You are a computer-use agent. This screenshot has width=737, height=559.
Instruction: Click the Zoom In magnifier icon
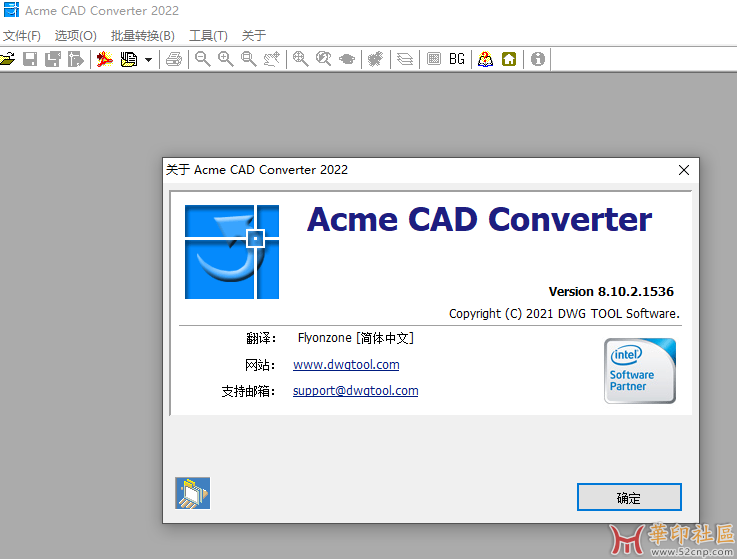pyautogui.click(x=226, y=59)
